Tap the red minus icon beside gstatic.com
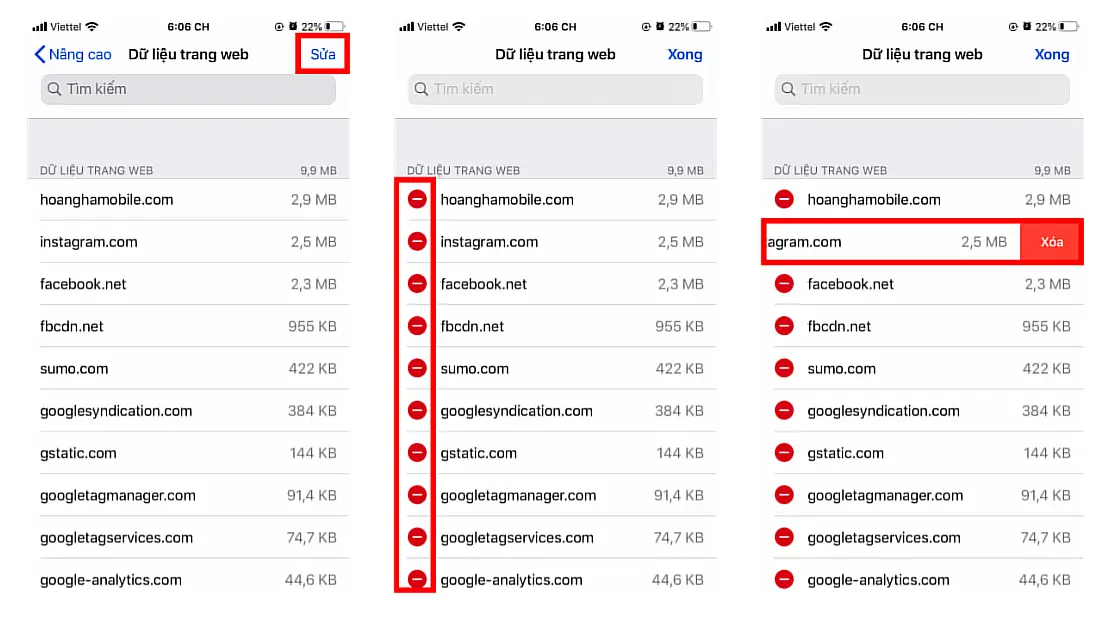This screenshot has width=1110, height=617. point(417,451)
